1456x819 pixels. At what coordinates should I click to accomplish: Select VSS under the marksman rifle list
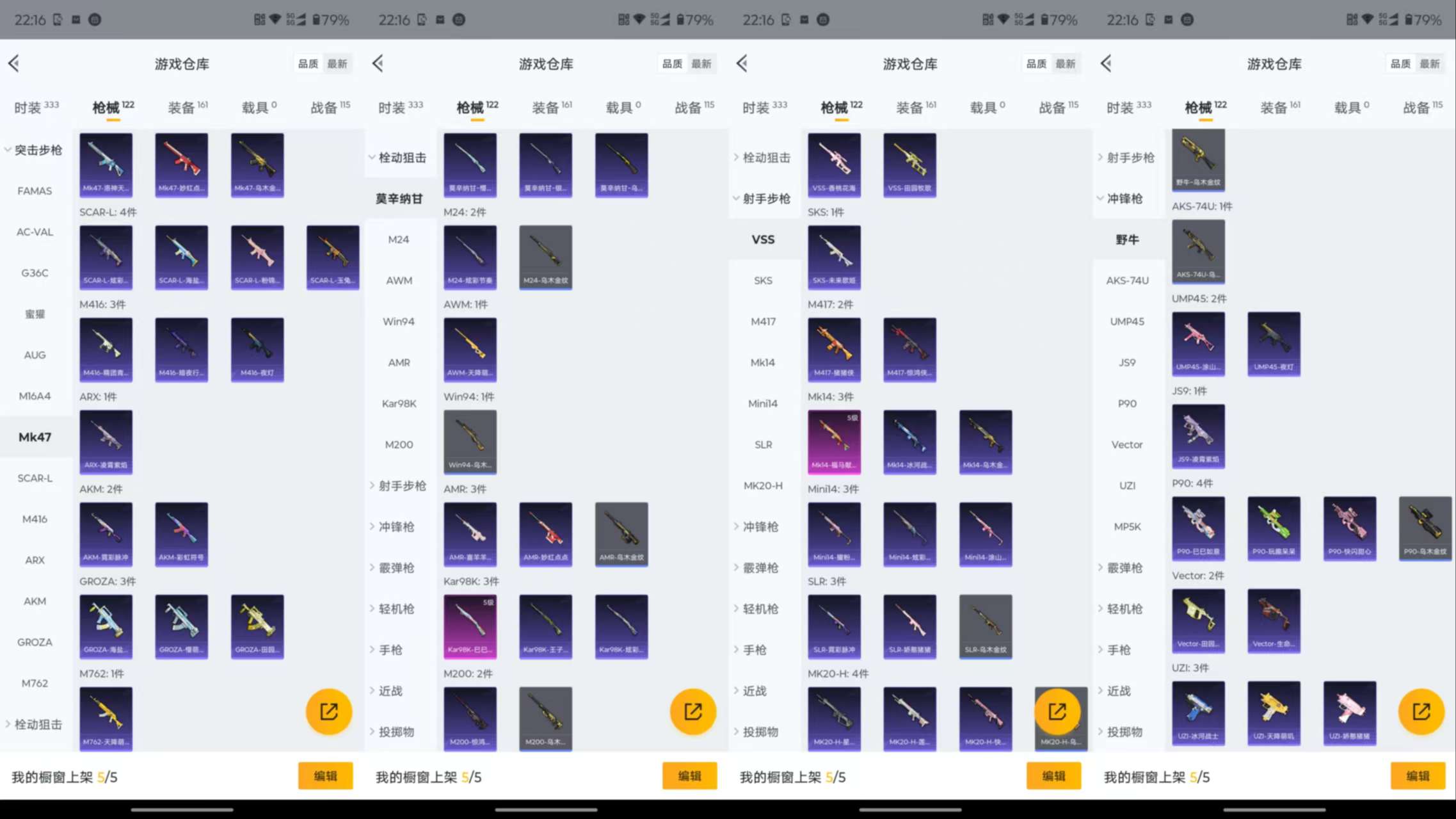click(x=763, y=239)
